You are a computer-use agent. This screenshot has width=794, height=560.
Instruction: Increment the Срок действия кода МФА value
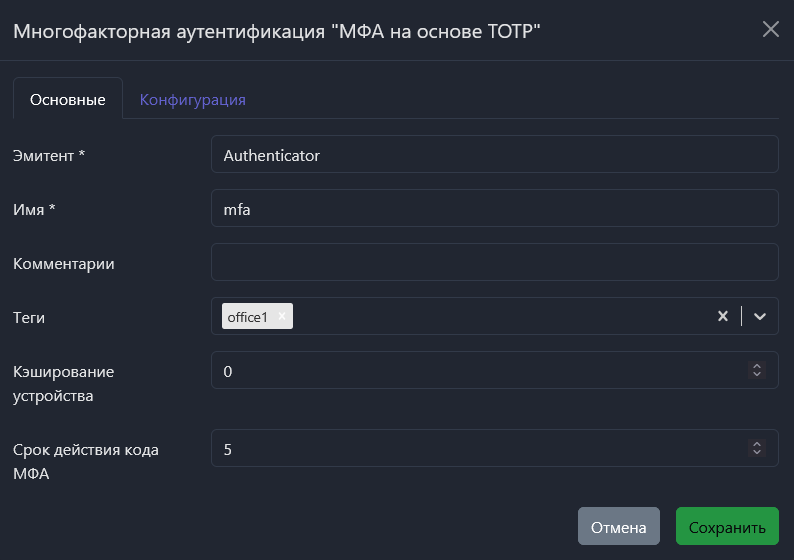click(757, 444)
